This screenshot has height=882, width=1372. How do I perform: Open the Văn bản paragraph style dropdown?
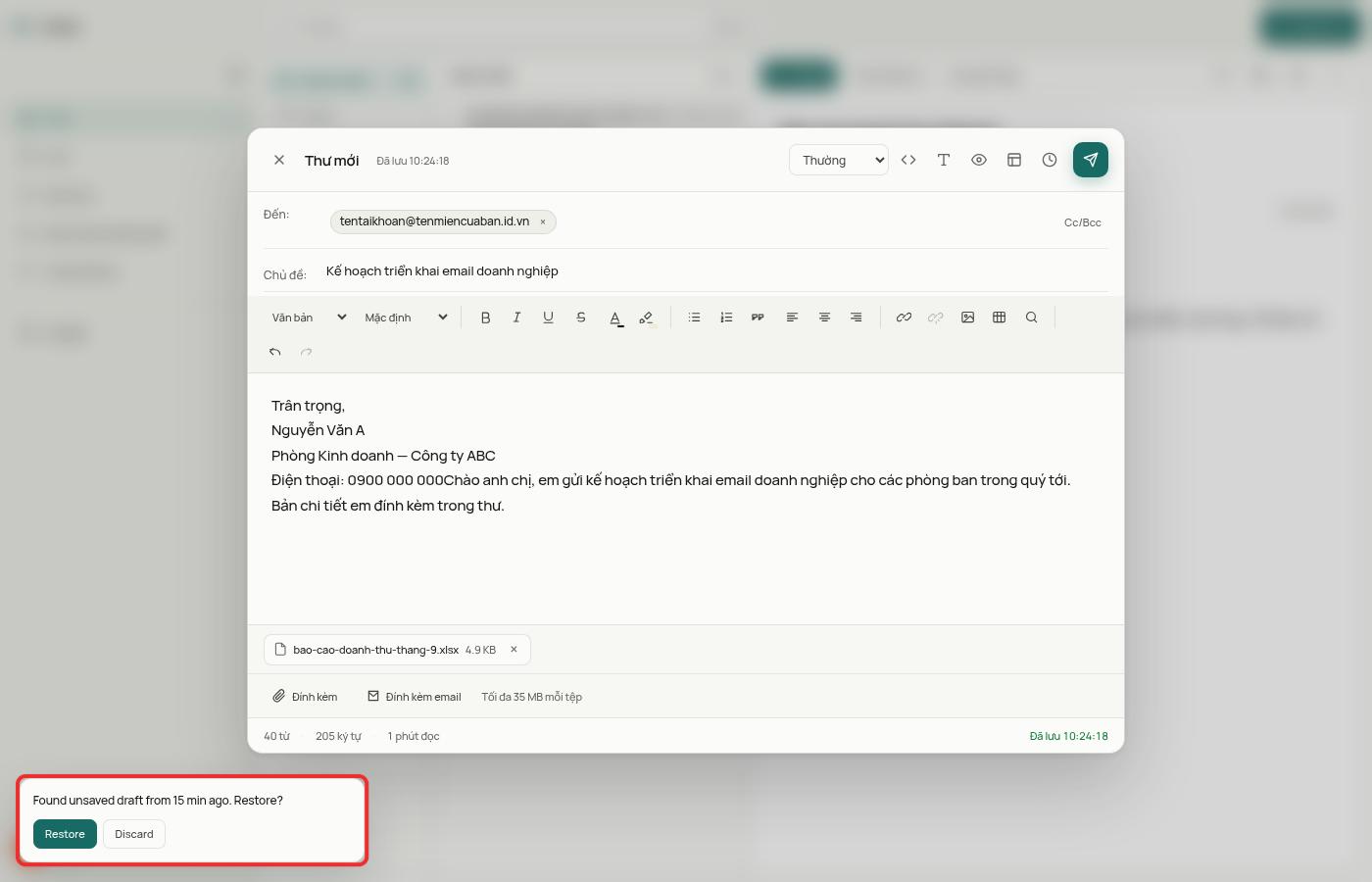coord(309,318)
